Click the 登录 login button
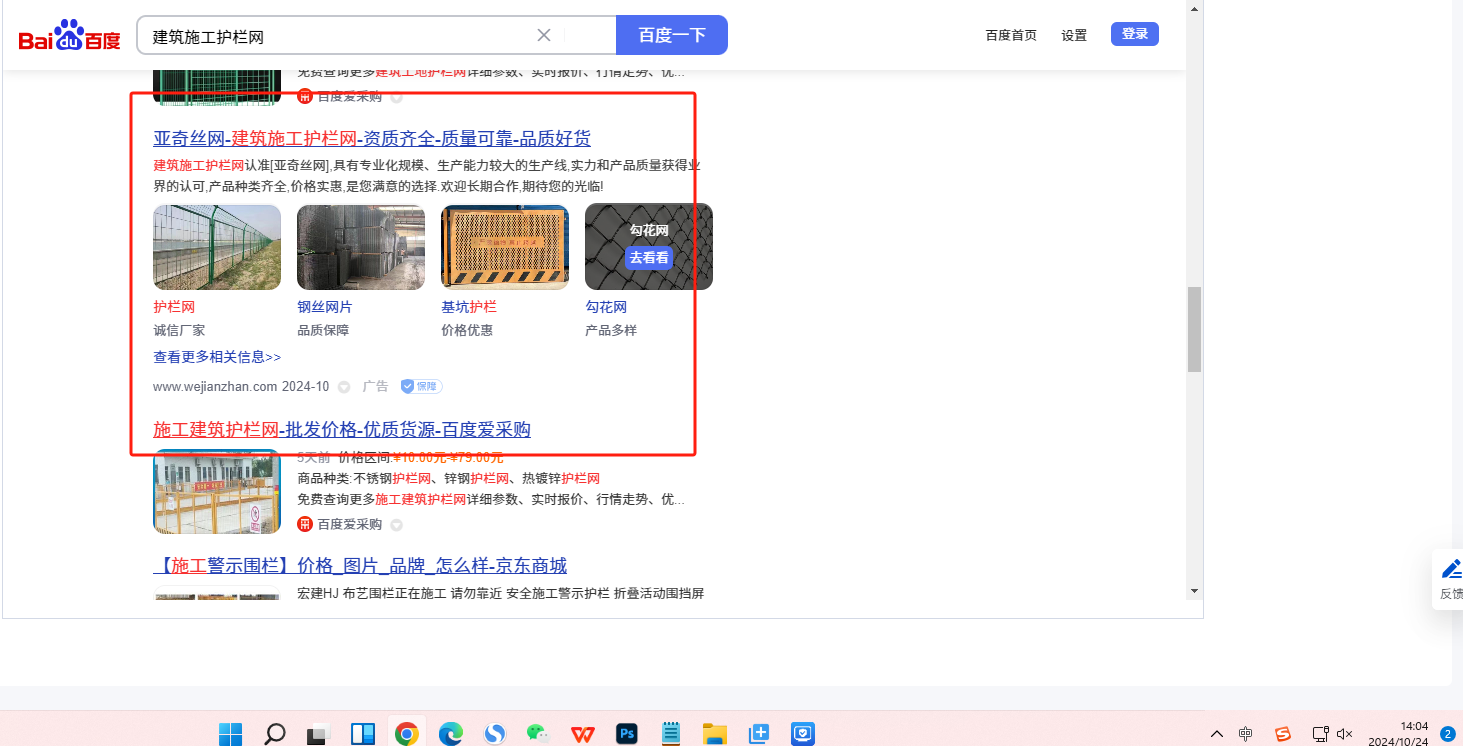Image resolution: width=1463 pixels, height=746 pixels. (1134, 34)
